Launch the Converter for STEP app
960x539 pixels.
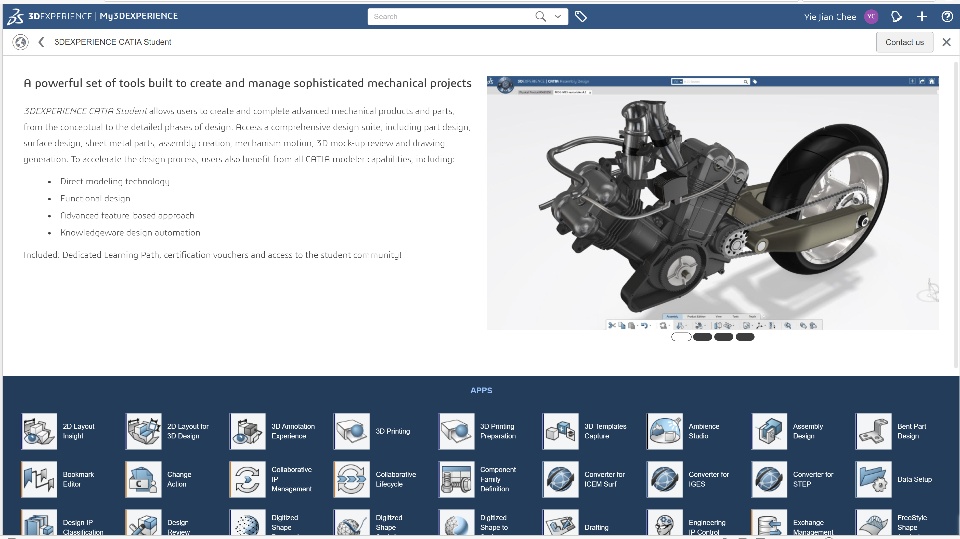770,479
